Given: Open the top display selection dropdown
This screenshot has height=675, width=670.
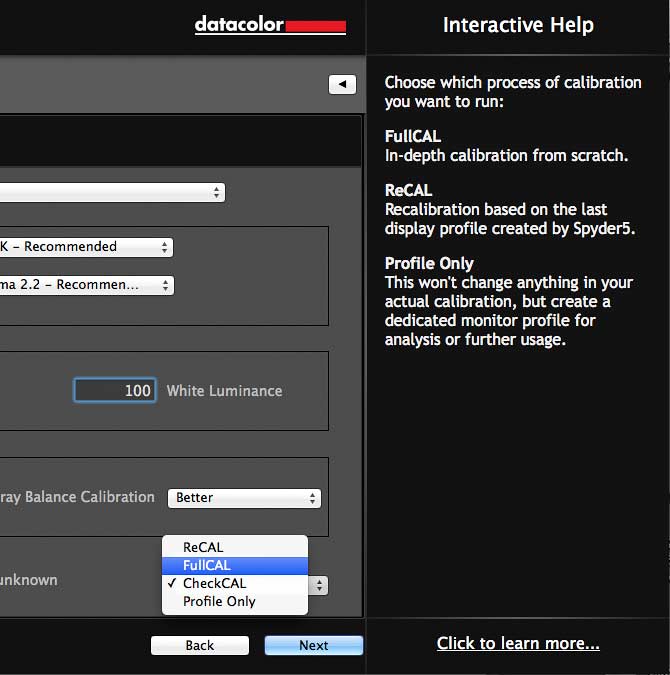Looking at the screenshot, I should click(112, 192).
